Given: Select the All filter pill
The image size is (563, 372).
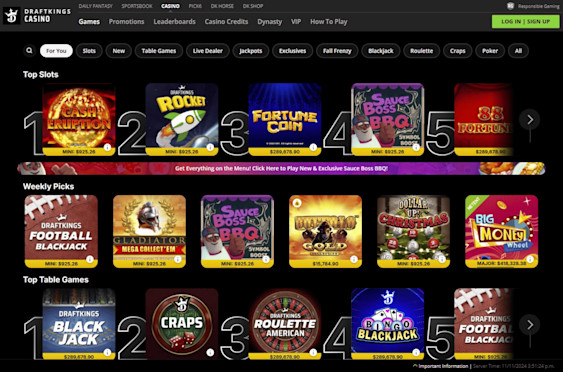Looking at the screenshot, I should tap(518, 51).
